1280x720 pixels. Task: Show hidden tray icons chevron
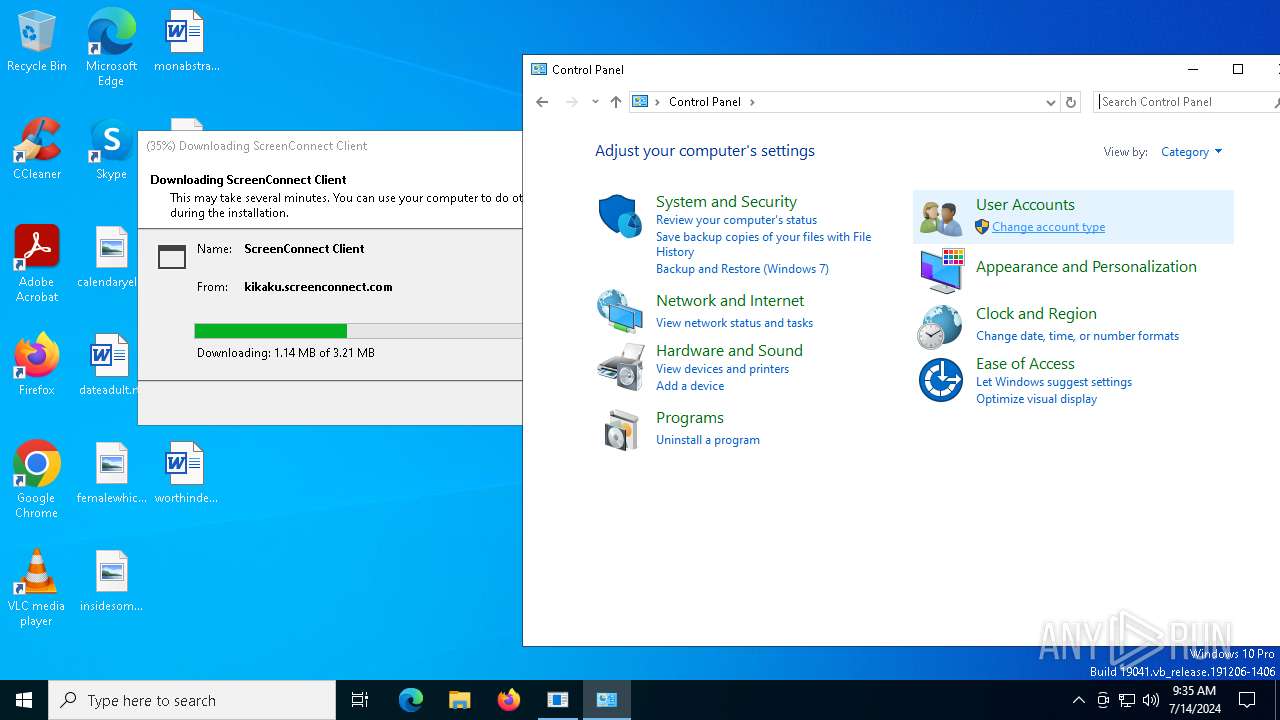1078,700
